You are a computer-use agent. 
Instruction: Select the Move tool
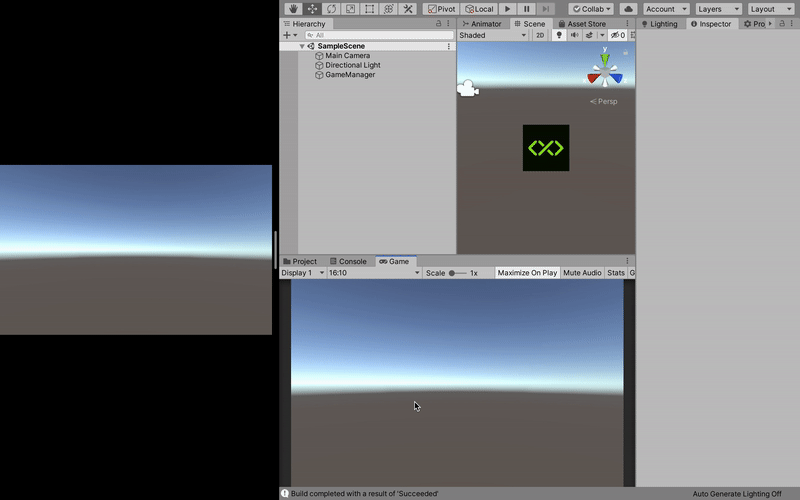point(312,9)
